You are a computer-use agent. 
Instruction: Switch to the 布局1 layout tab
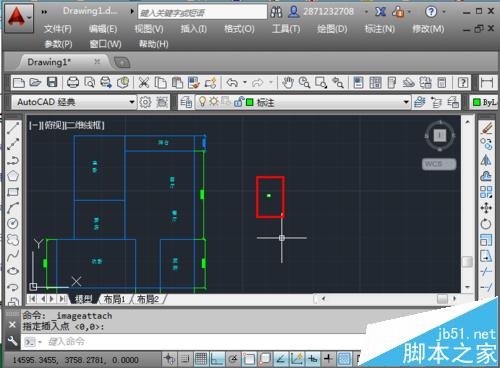click(x=115, y=299)
